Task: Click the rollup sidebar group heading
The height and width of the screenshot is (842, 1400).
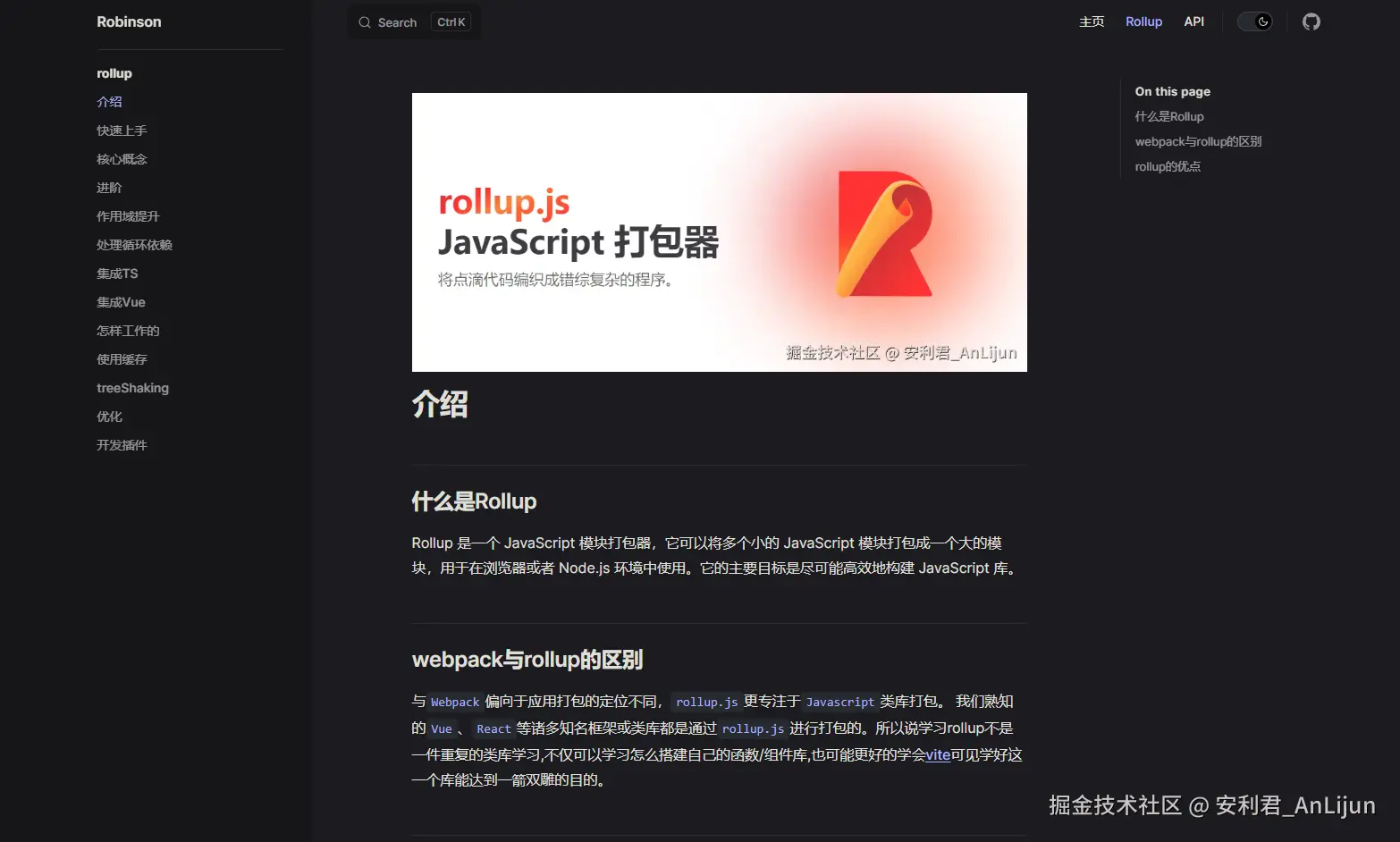Action: pos(114,73)
